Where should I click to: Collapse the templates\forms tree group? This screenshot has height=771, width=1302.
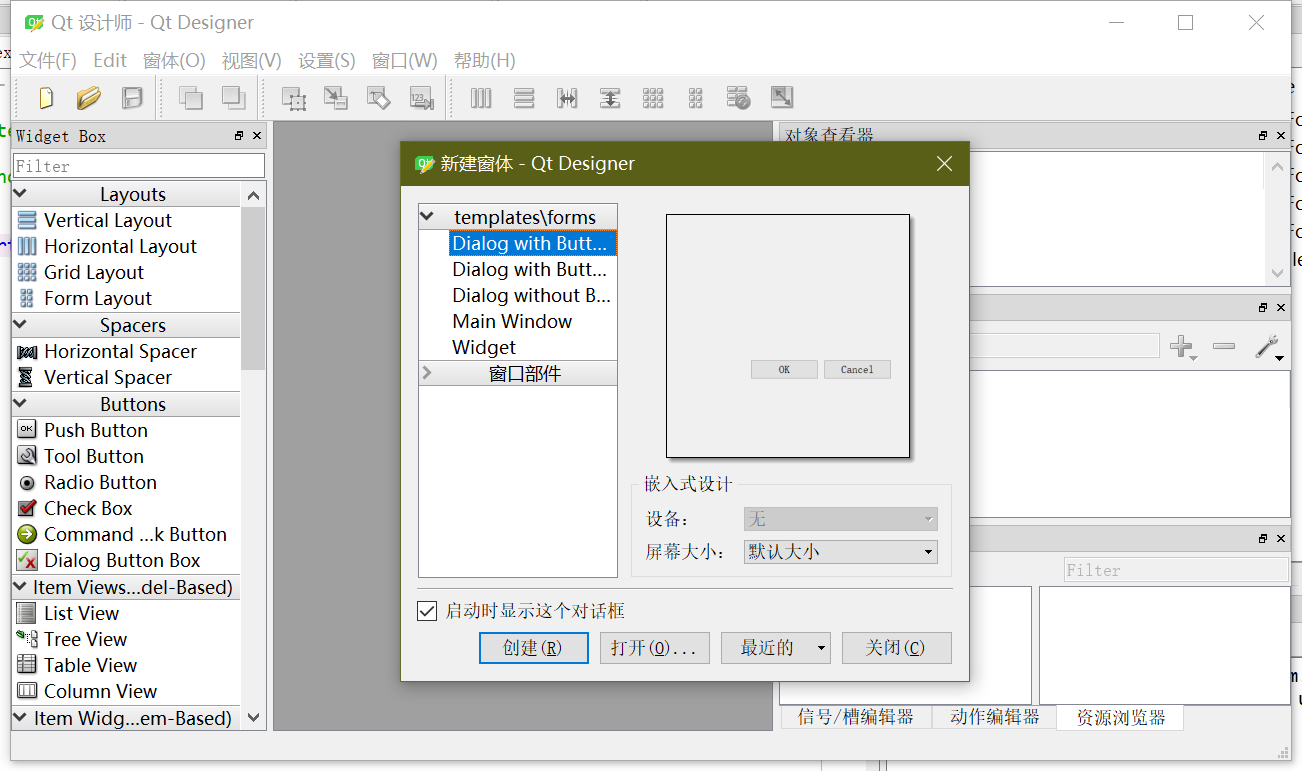[427, 217]
